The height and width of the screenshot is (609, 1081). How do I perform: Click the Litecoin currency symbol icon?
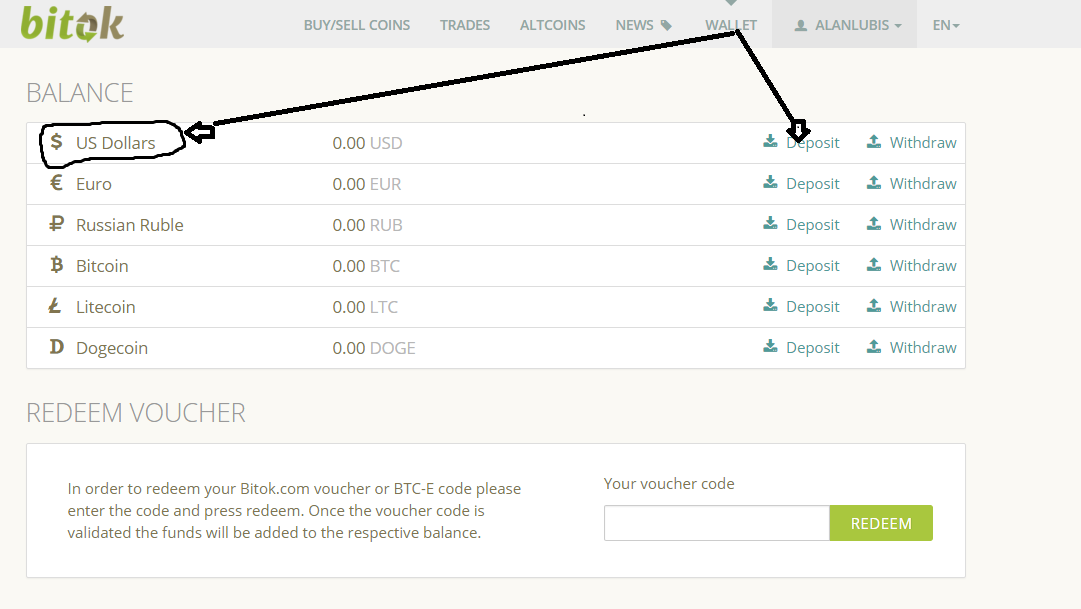pyautogui.click(x=55, y=306)
